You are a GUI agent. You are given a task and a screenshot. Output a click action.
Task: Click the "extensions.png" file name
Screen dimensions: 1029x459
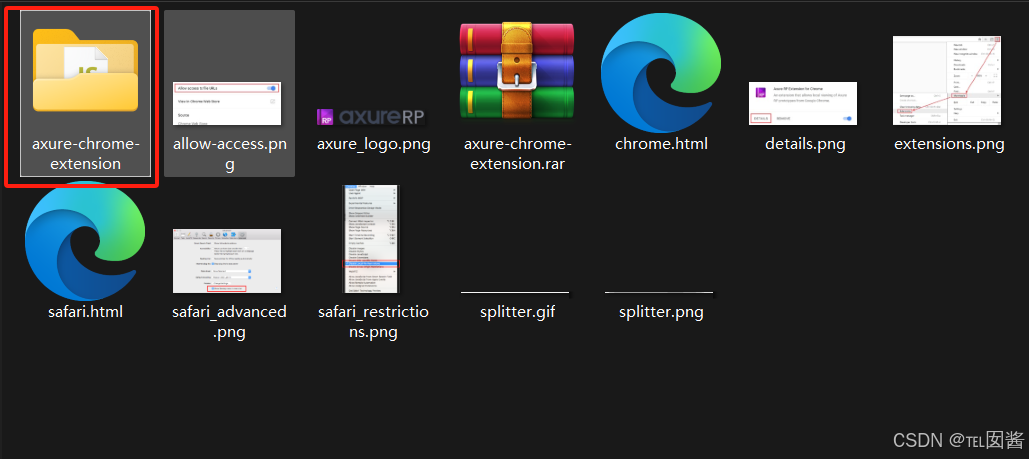pos(949,144)
